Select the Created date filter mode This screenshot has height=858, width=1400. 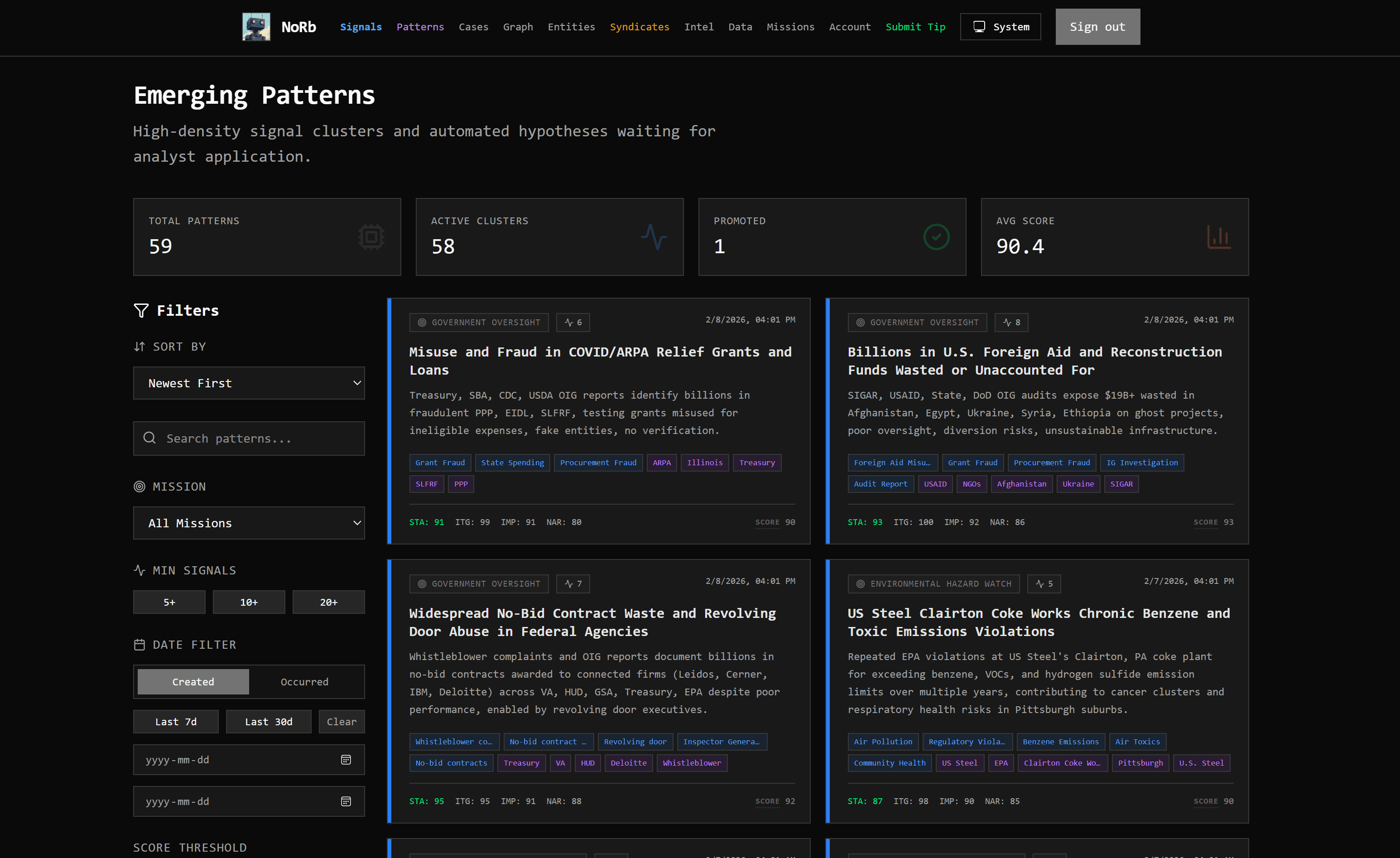tap(192, 681)
